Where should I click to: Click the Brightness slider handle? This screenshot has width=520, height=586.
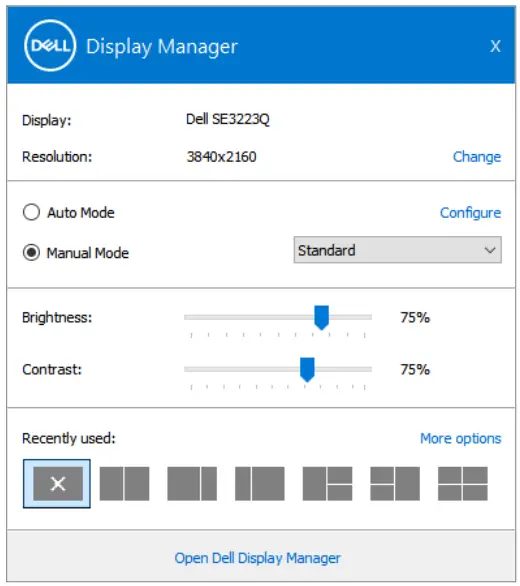click(321, 318)
